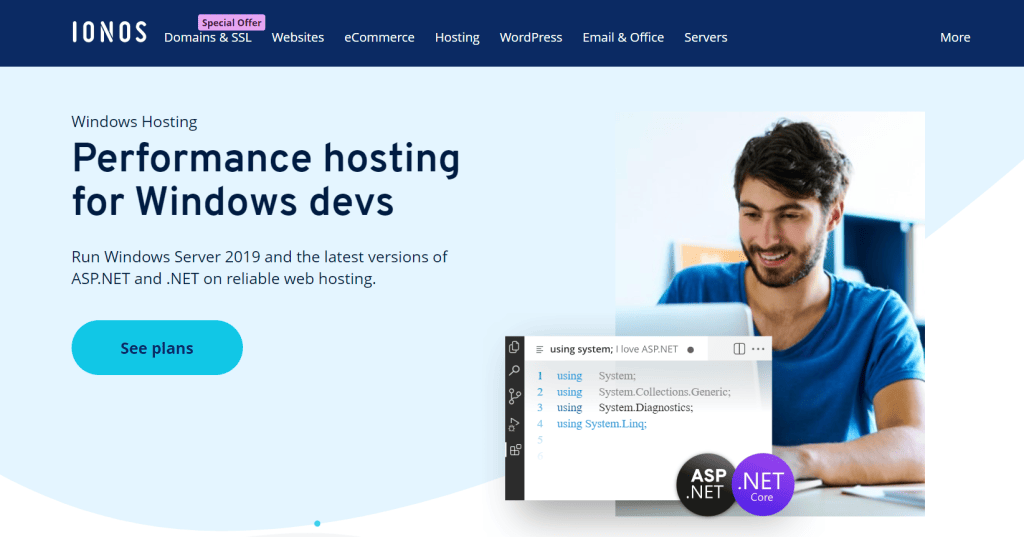Image resolution: width=1024 pixels, height=537 pixels.
Task: Click the See plans button
Action: click(157, 348)
